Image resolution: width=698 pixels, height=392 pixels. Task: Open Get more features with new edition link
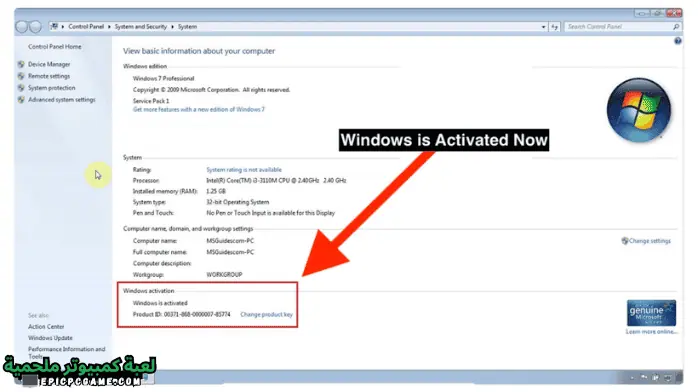pos(199,109)
